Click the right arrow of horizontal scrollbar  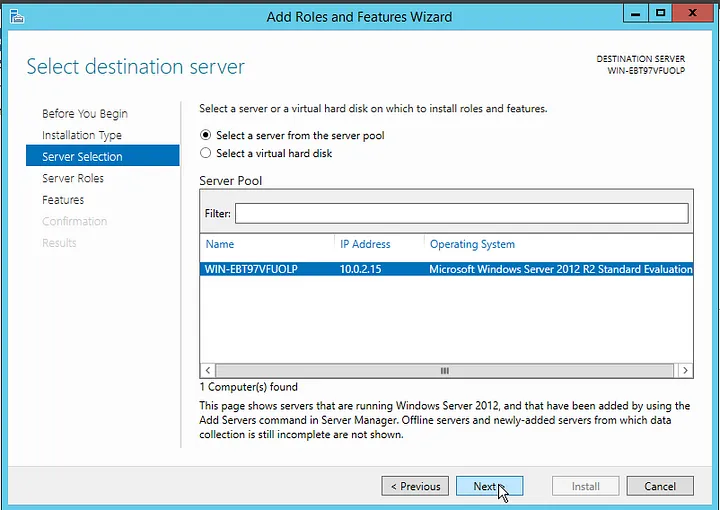685,370
